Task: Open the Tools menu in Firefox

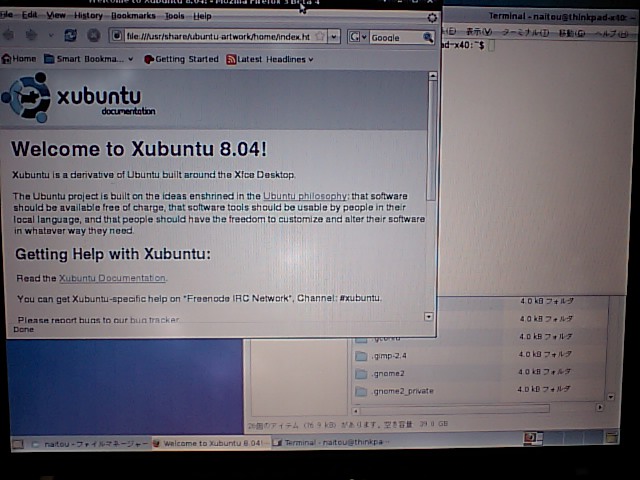Action: (174, 16)
